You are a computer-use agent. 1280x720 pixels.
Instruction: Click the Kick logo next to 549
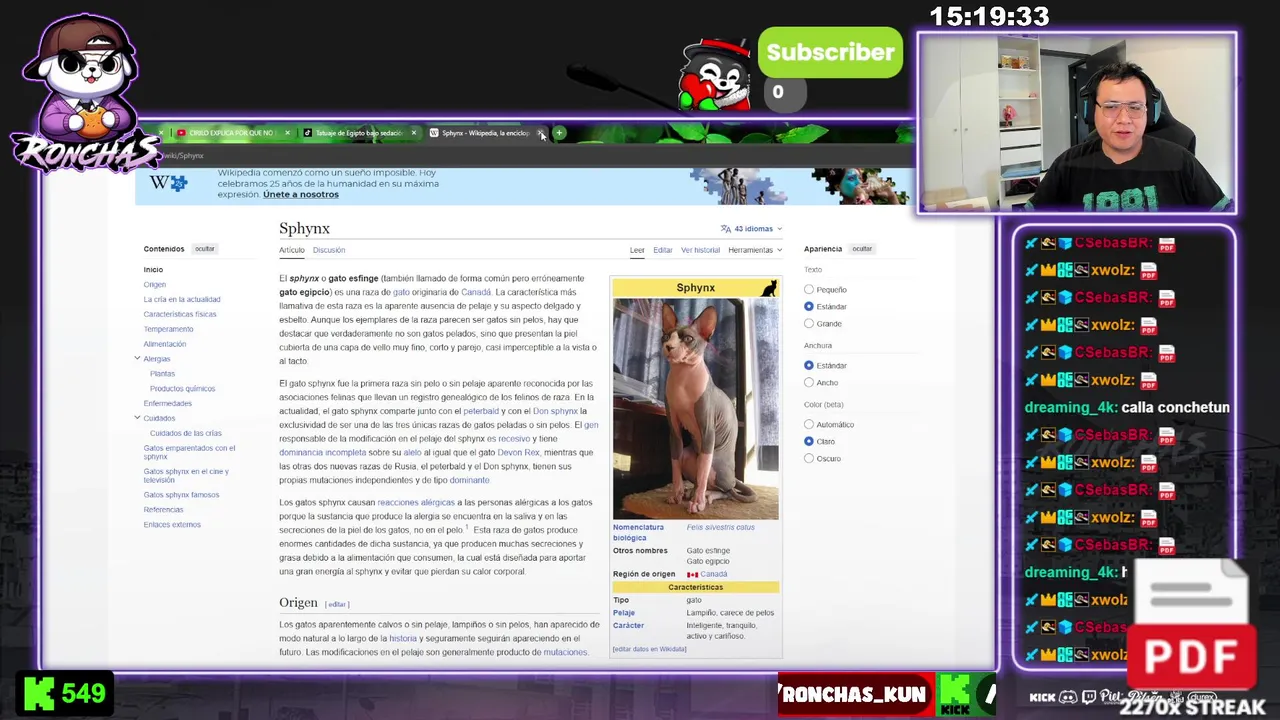tap(38, 693)
